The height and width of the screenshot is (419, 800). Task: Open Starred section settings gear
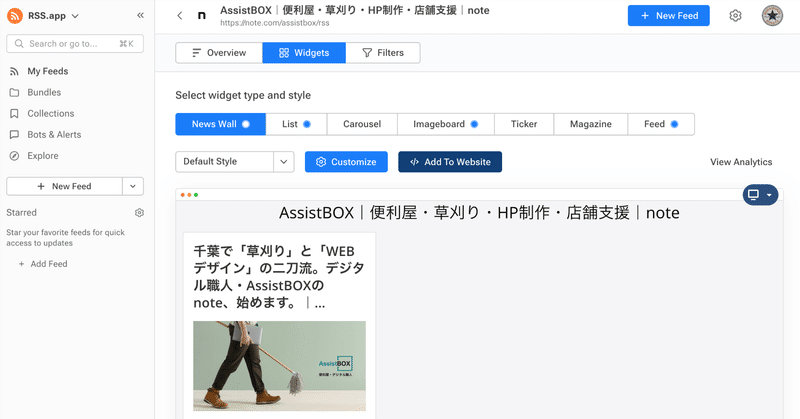tap(139, 212)
